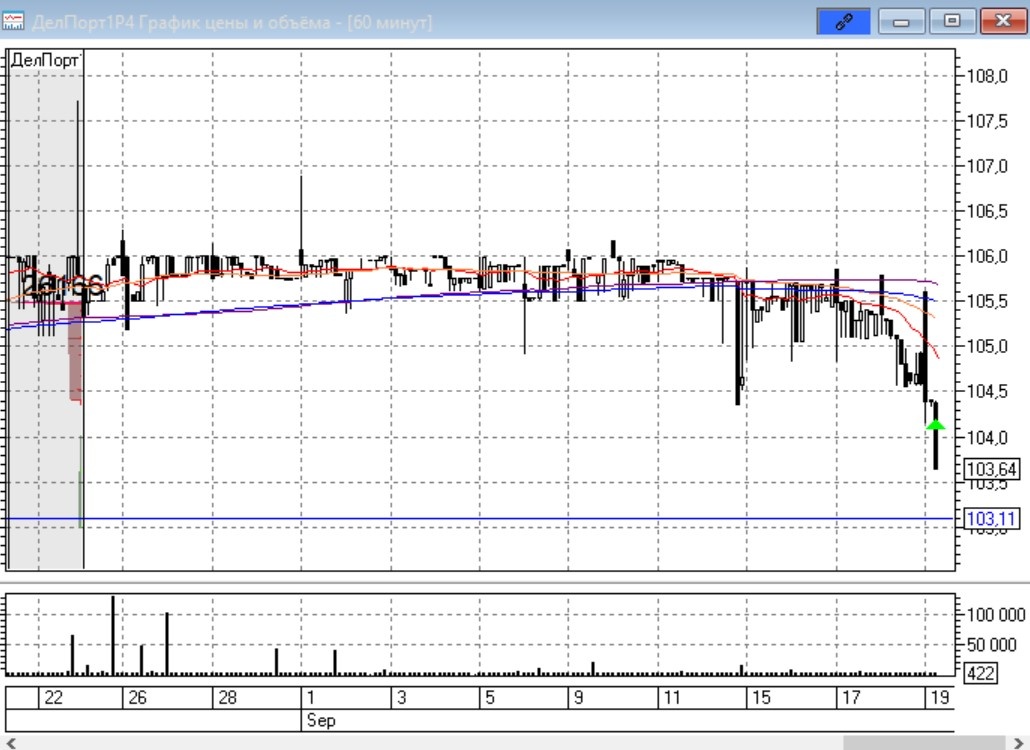Close the ДелПорт1Р4 chart window
The image size is (1030, 750).
(x=1002, y=22)
